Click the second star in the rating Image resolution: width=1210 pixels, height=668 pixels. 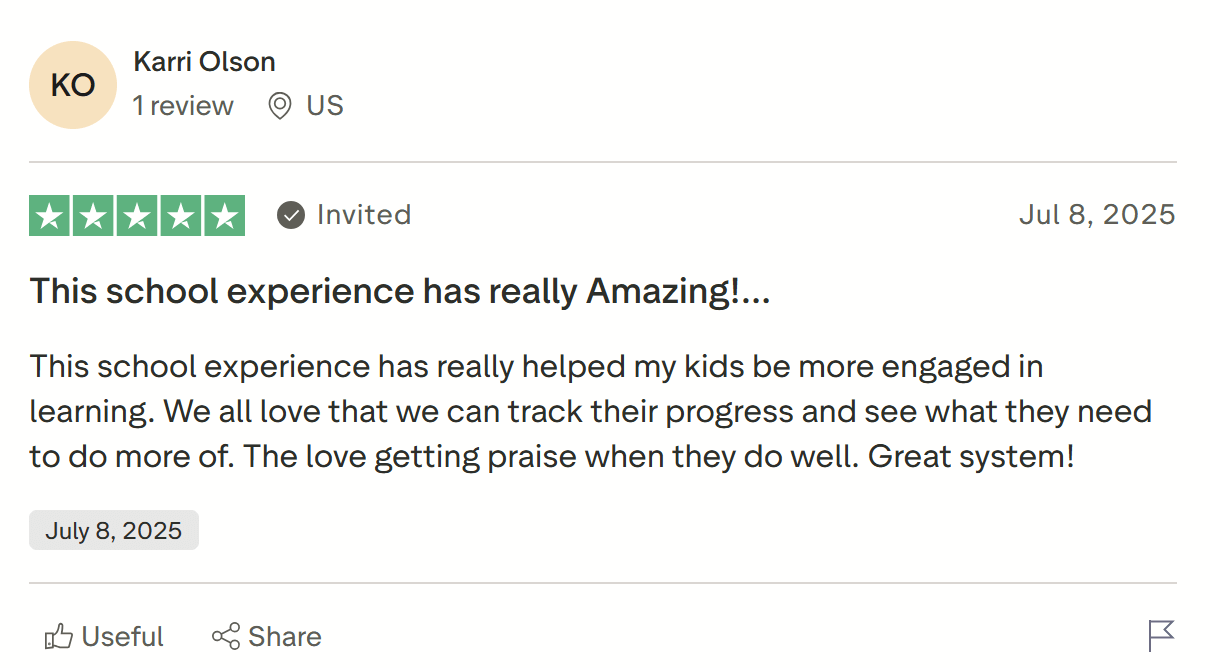93,214
